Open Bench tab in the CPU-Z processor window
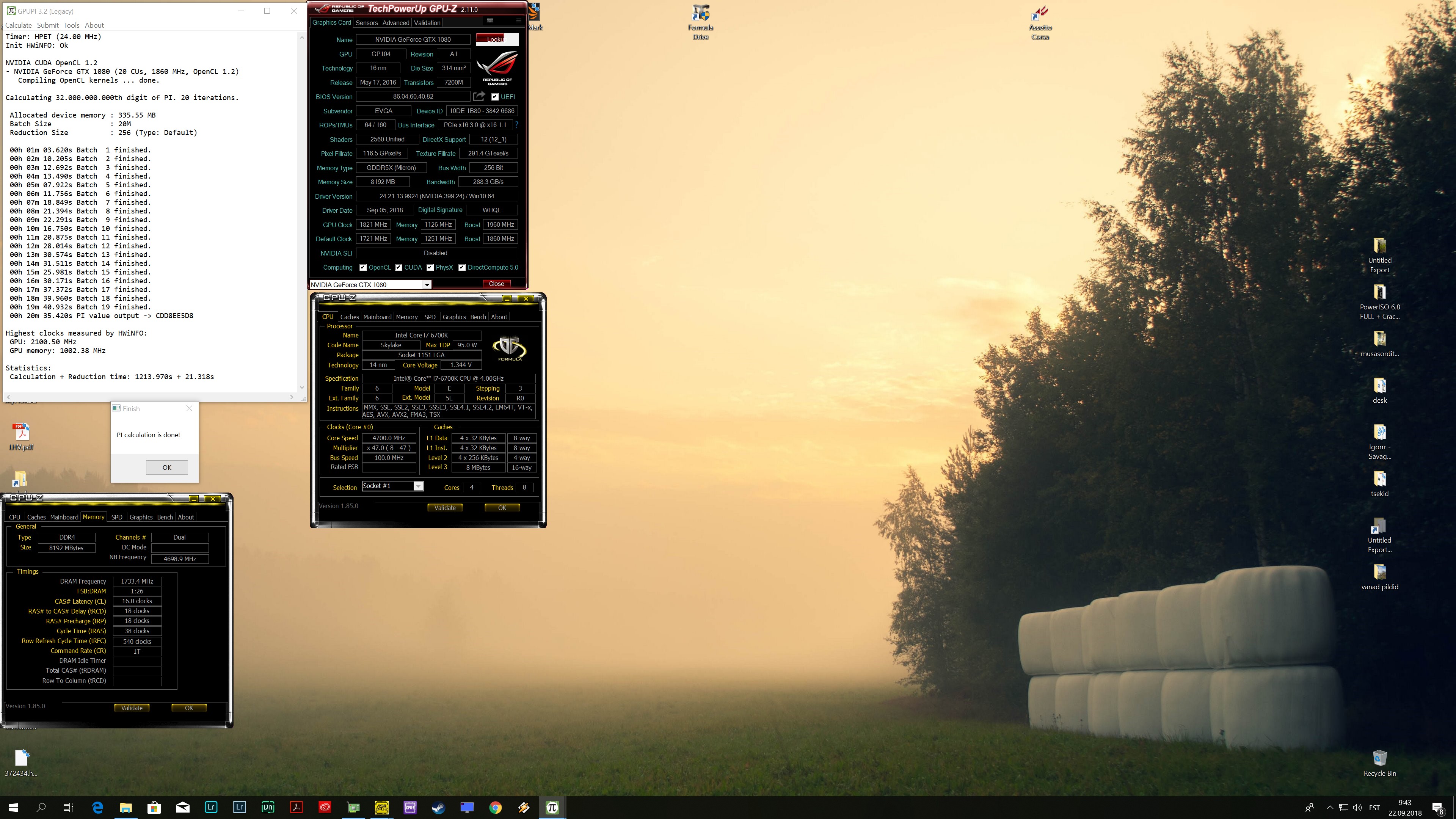 tap(478, 317)
